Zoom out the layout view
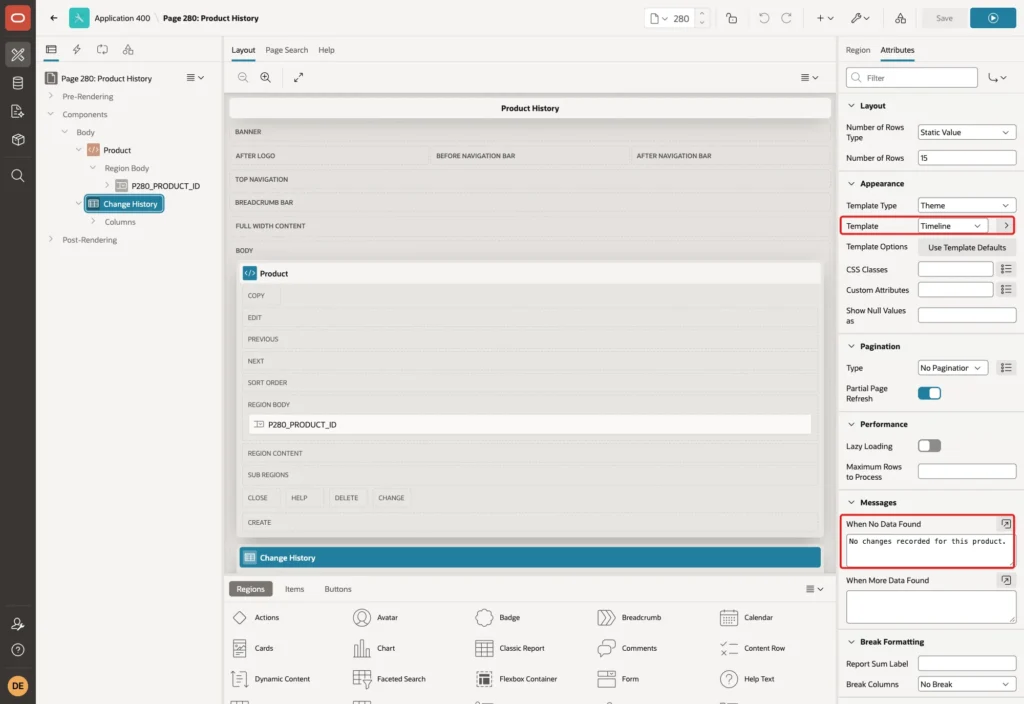 (243, 77)
